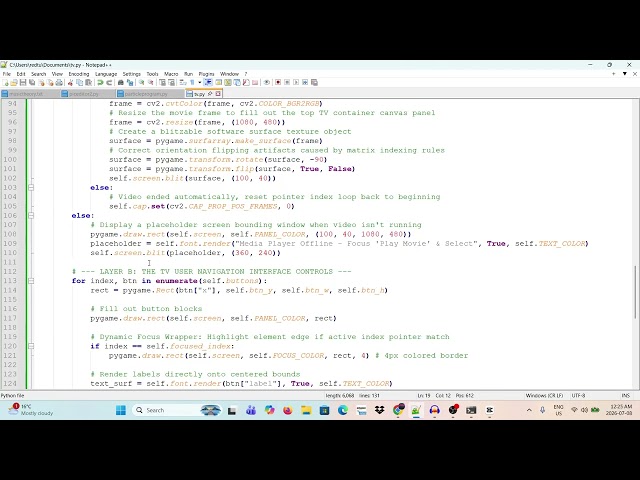The width and height of the screenshot is (640, 480).
Task: Click line number 112 in the margin
Action: [10, 271]
